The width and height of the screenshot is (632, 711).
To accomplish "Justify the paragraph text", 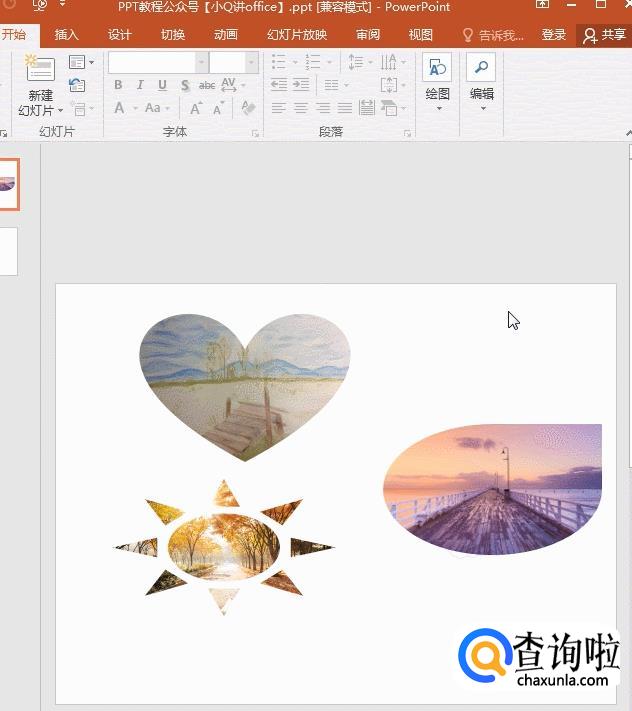I will coord(345,108).
